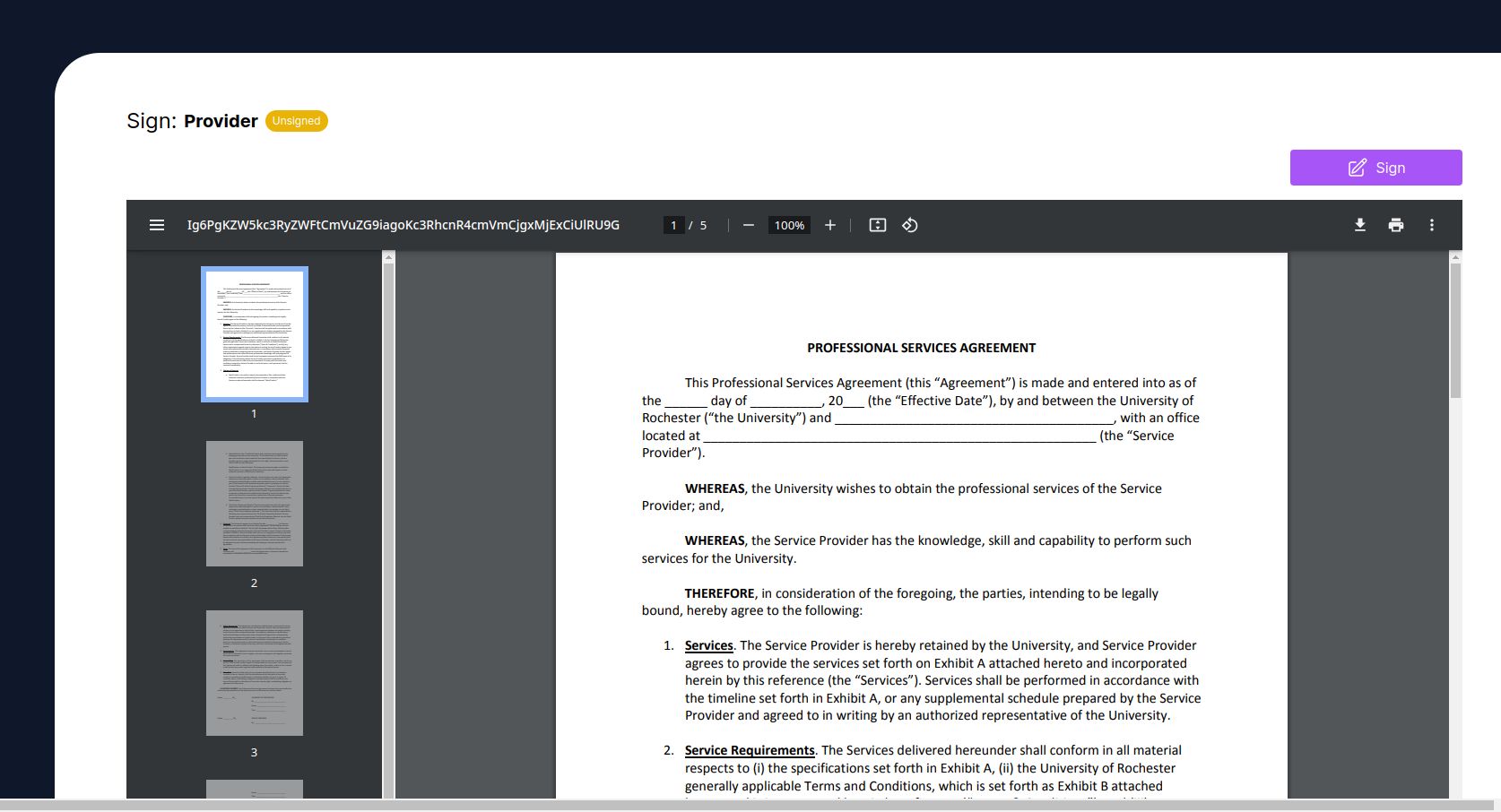Print the PDF document

click(1396, 225)
